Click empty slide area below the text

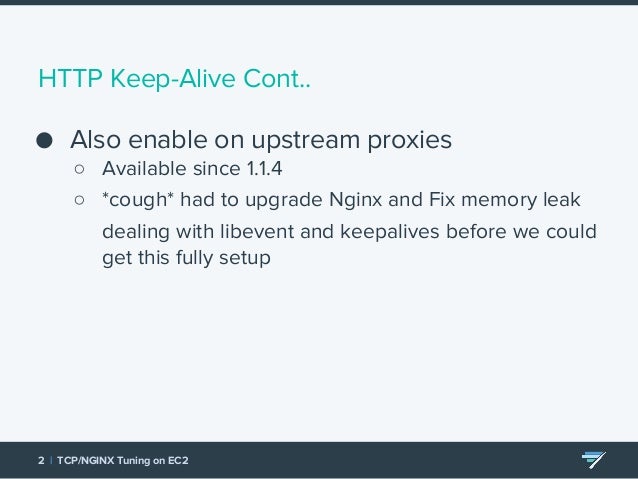pyautogui.click(x=319, y=354)
